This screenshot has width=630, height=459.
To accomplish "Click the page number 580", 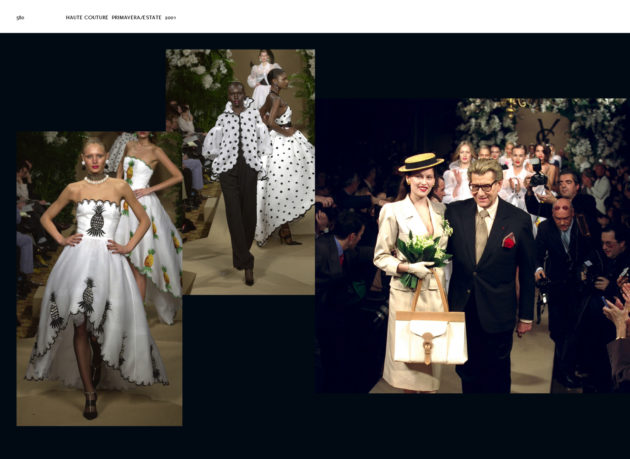I will click(21, 17).
